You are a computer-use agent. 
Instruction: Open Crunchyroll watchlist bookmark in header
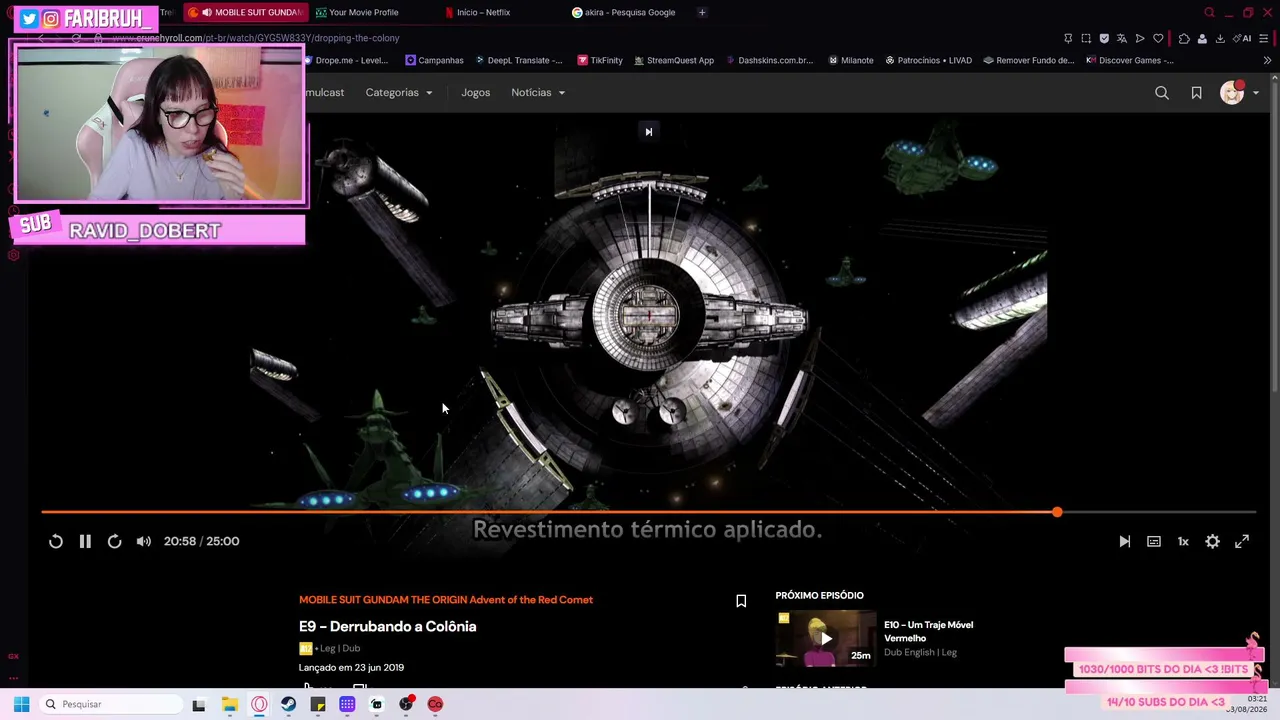(x=1196, y=93)
